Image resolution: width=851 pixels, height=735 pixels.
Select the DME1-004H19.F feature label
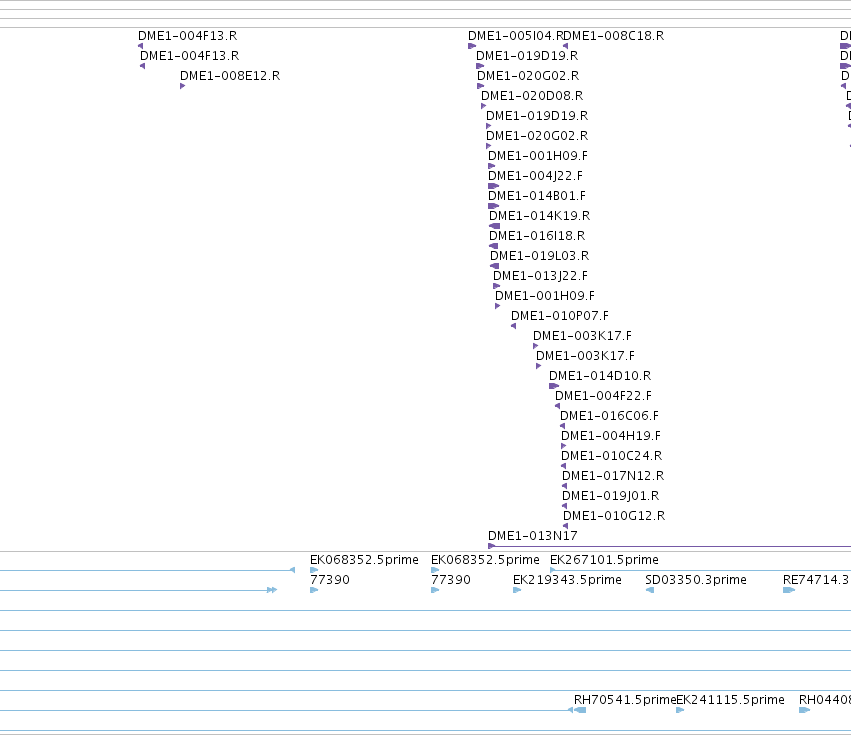[x=611, y=436]
